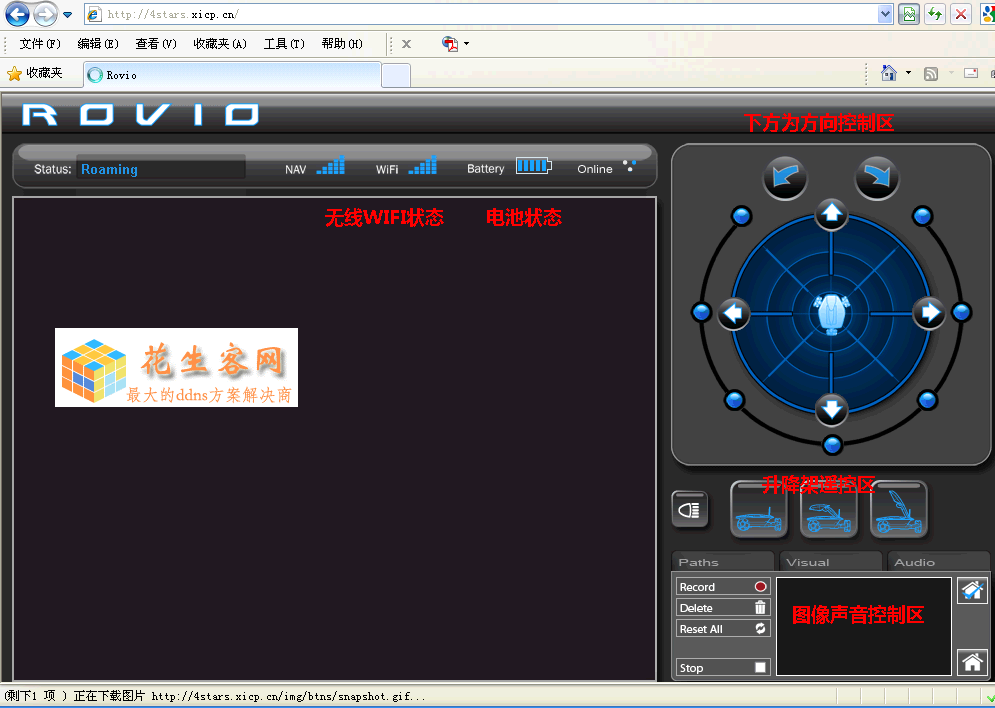Strafe Rovio right with the right arrow
This screenshot has height=708, width=995.
point(930,312)
